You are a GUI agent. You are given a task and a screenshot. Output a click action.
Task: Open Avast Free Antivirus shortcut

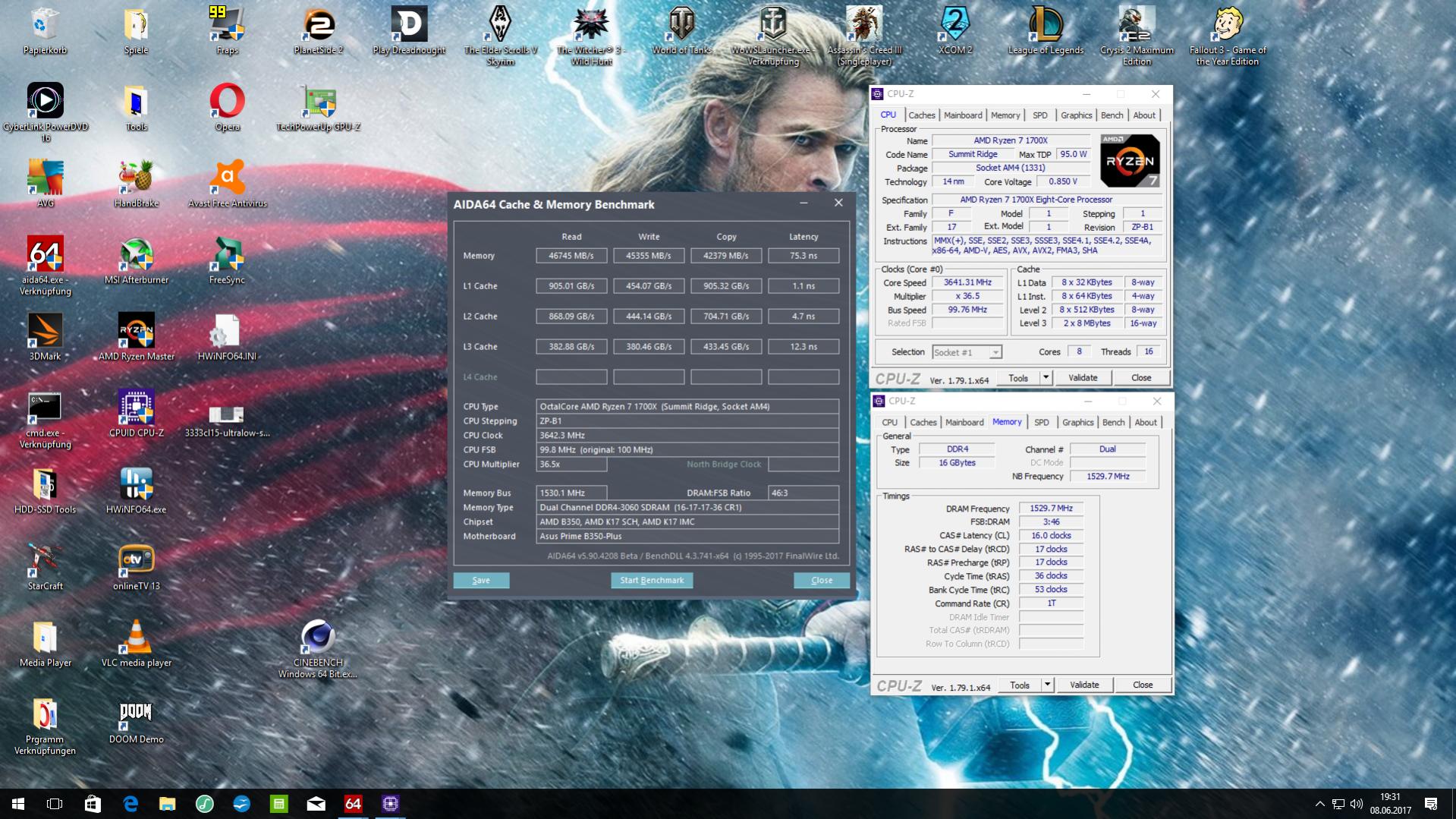click(x=227, y=184)
